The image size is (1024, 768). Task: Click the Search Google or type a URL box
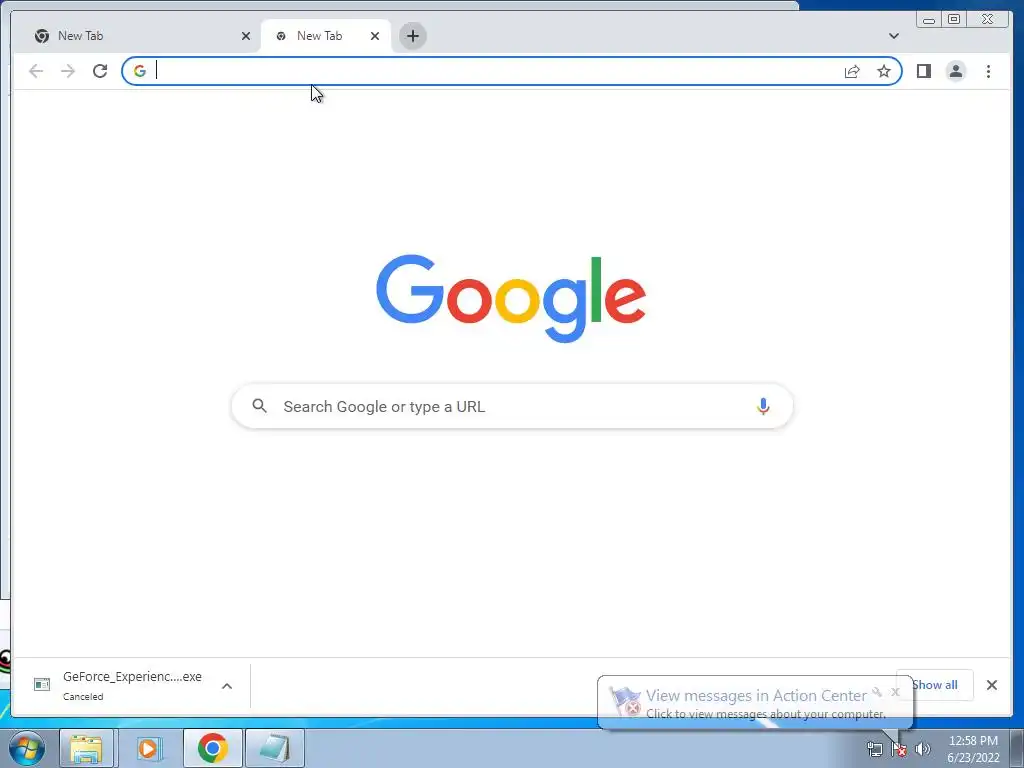click(512, 406)
